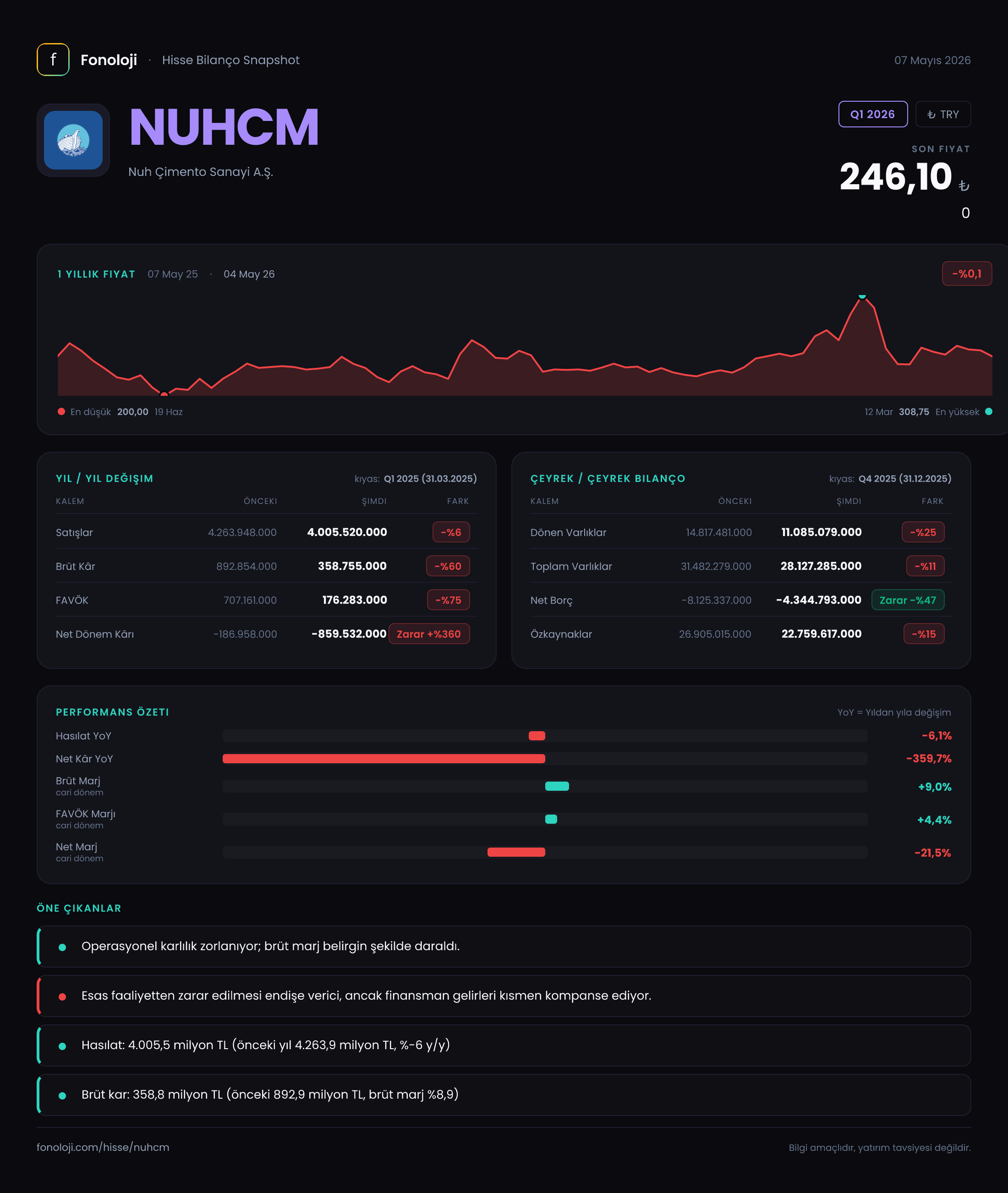1008x1193 pixels.
Task: Click the FAVÖK Marjı teal bar
Action: (551, 819)
